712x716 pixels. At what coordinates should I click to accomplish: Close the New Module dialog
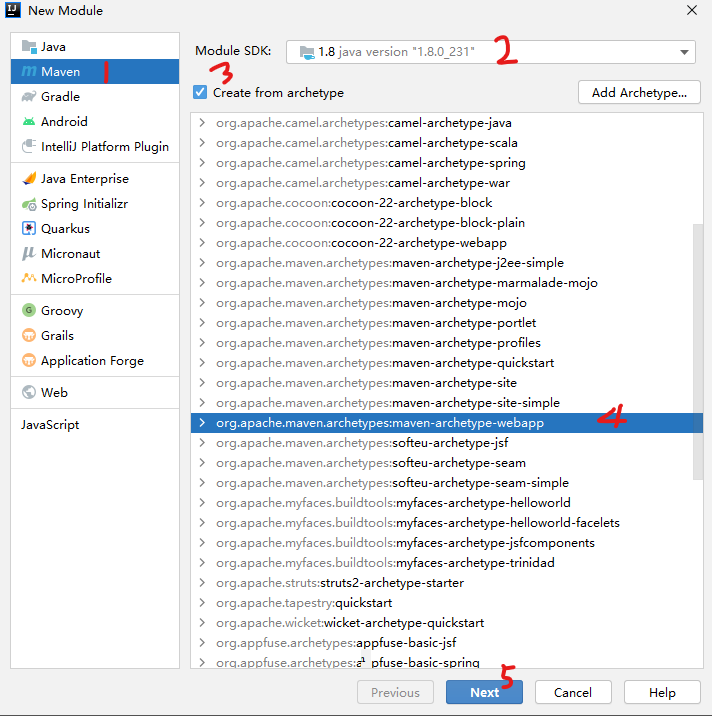pos(692,10)
